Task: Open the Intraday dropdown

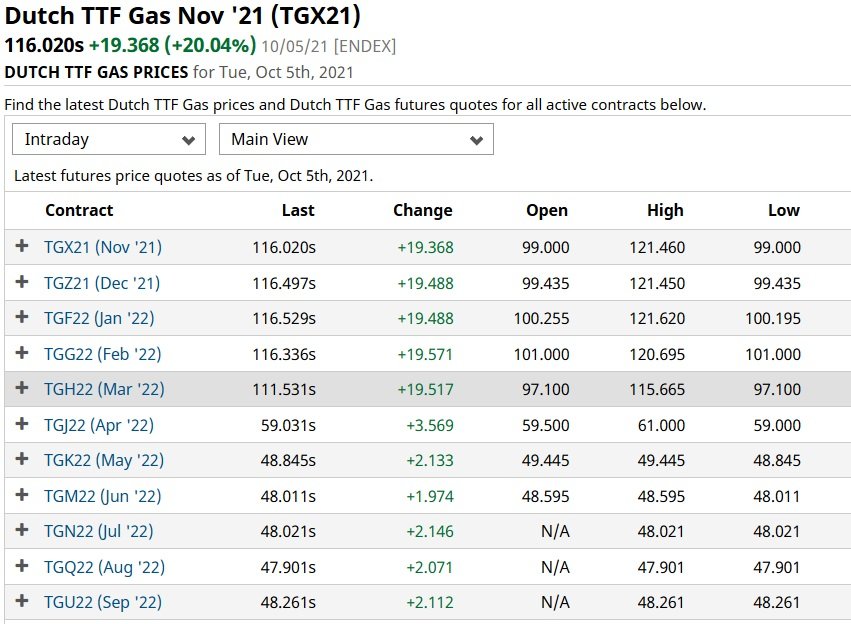Action: coord(109,139)
